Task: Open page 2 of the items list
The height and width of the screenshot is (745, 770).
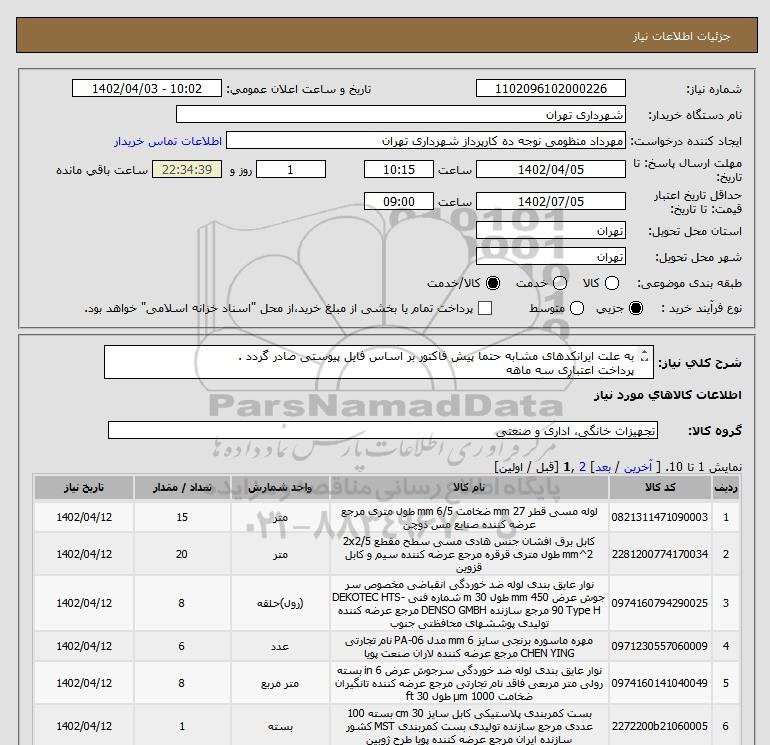Action: click(582, 467)
